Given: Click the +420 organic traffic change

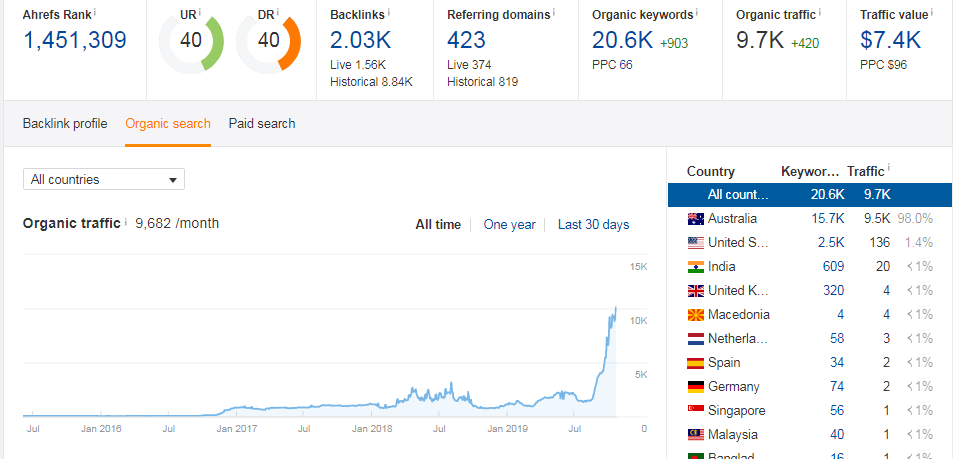Looking at the screenshot, I should click(x=805, y=43).
